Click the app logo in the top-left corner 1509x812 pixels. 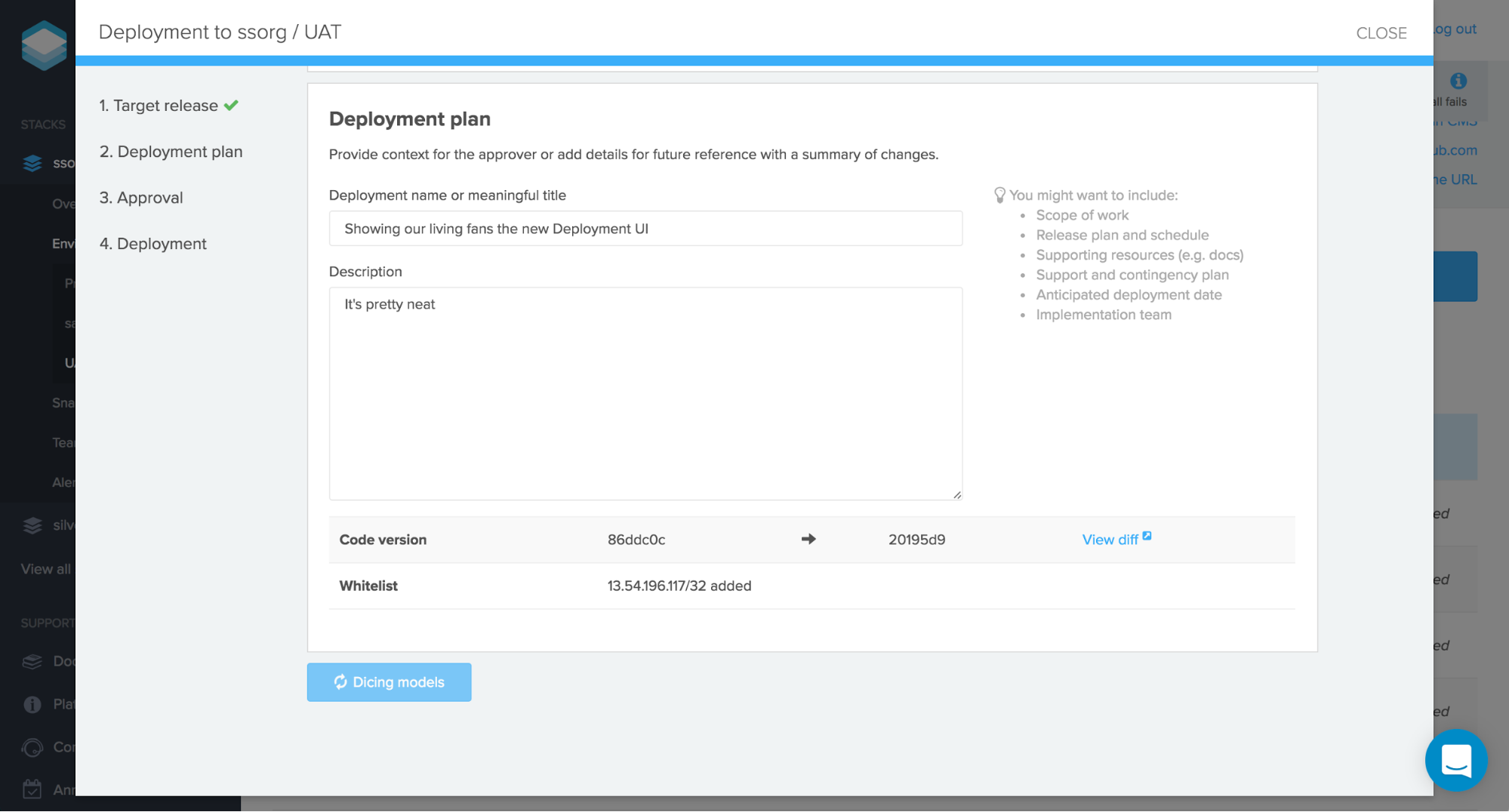(x=43, y=45)
